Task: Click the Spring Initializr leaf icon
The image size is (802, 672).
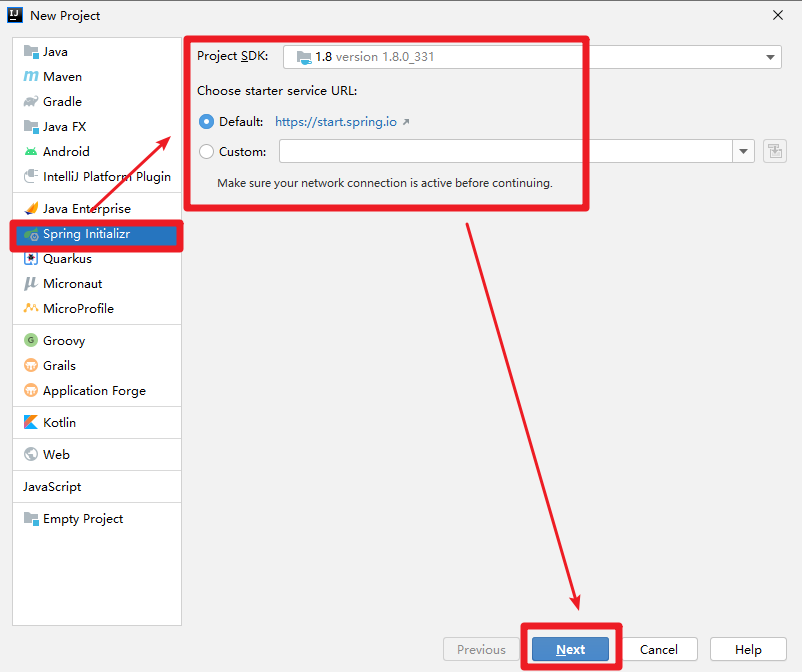Action: [31, 234]
